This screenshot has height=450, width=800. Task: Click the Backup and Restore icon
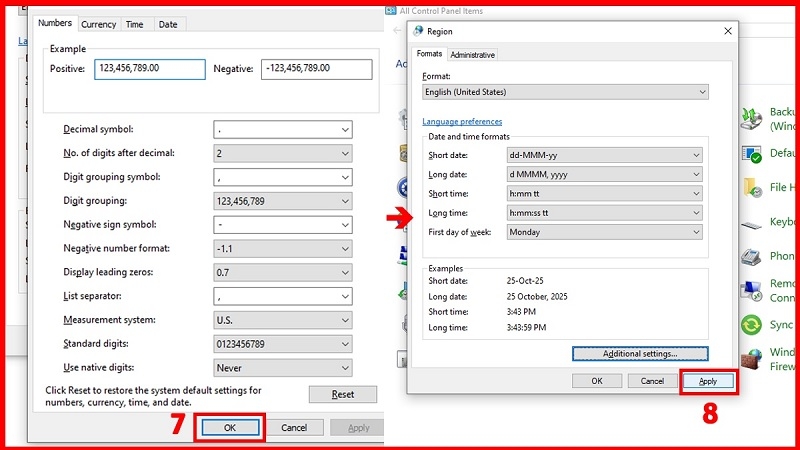752,119
